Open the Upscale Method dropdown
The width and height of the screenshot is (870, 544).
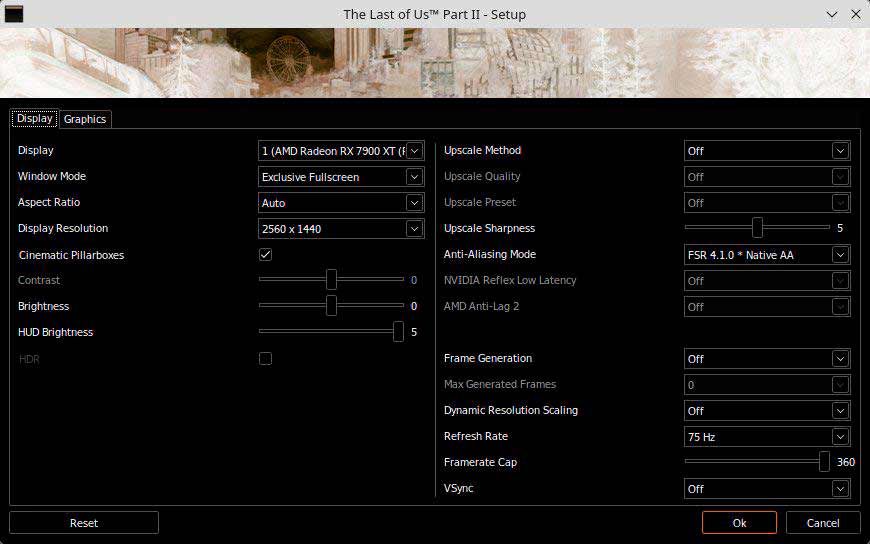[x=767, y=151]
